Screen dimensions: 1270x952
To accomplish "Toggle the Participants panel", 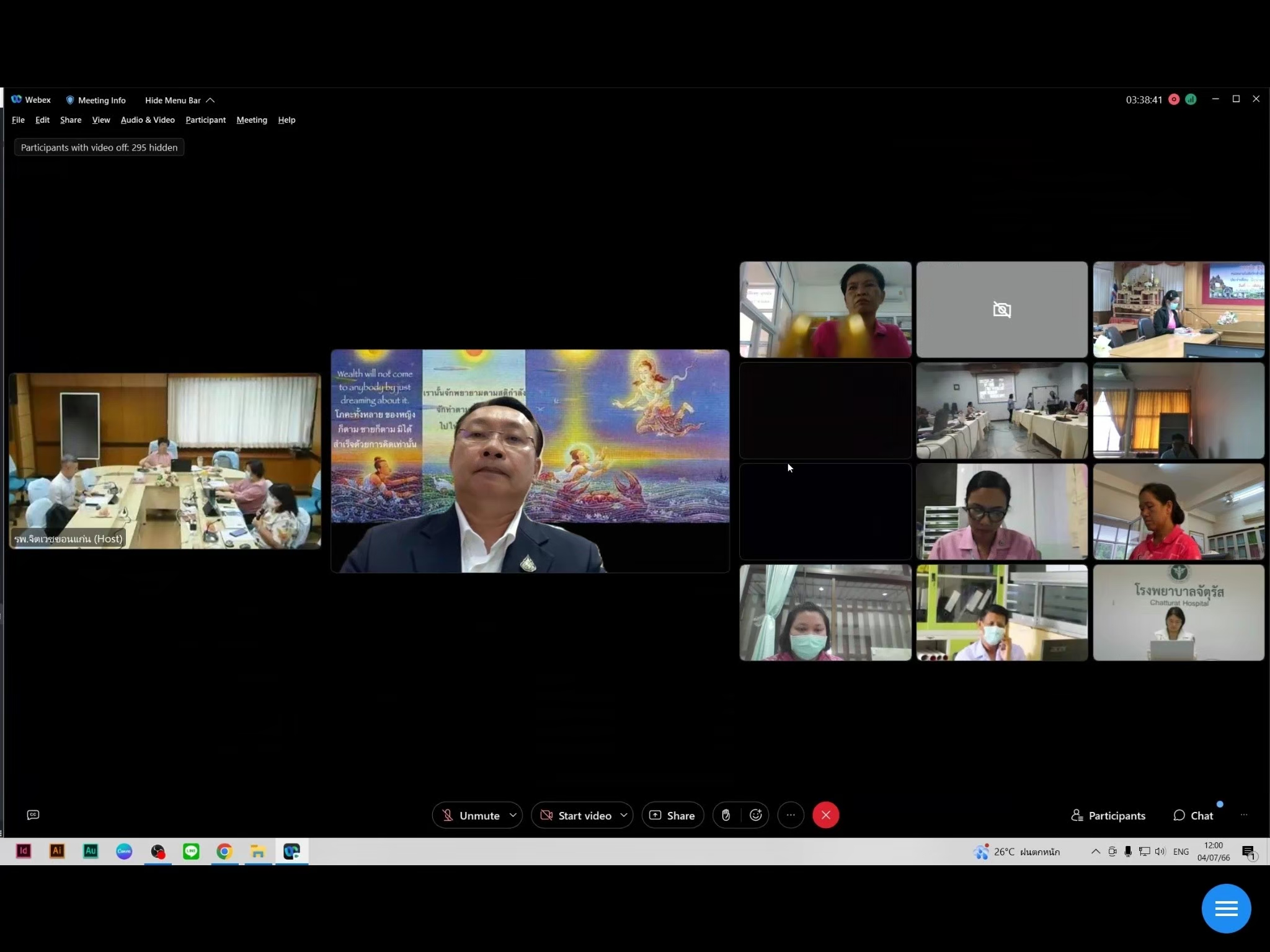I will click(1108, 816).
